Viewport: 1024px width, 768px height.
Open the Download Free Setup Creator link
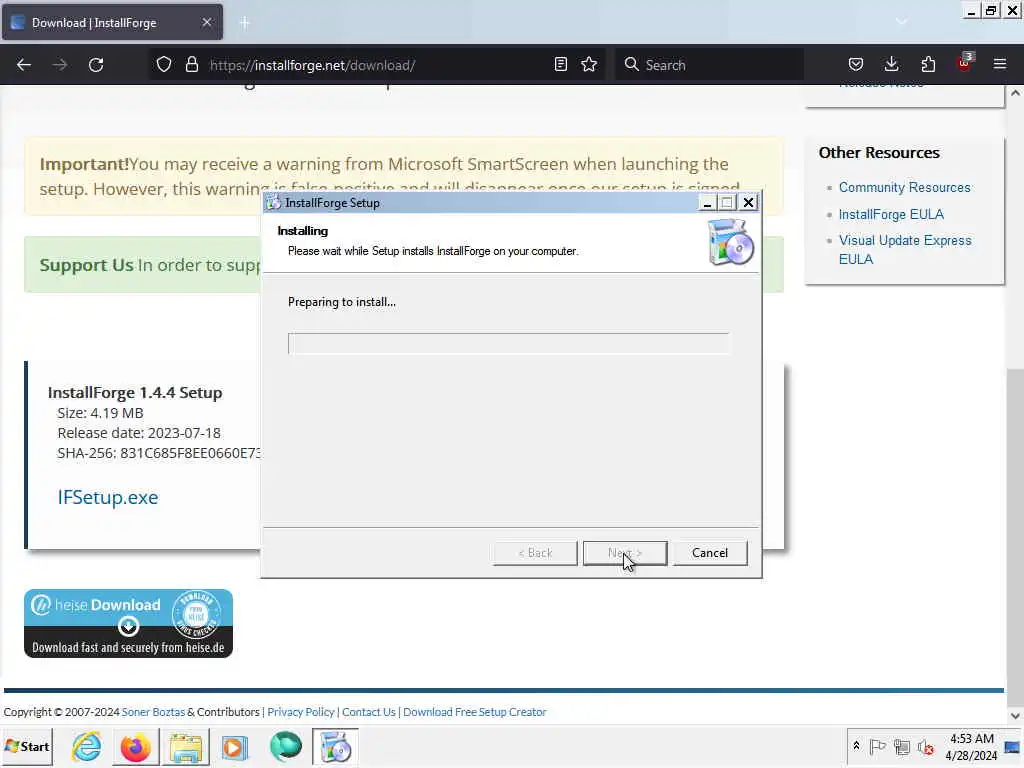point(474,712)
